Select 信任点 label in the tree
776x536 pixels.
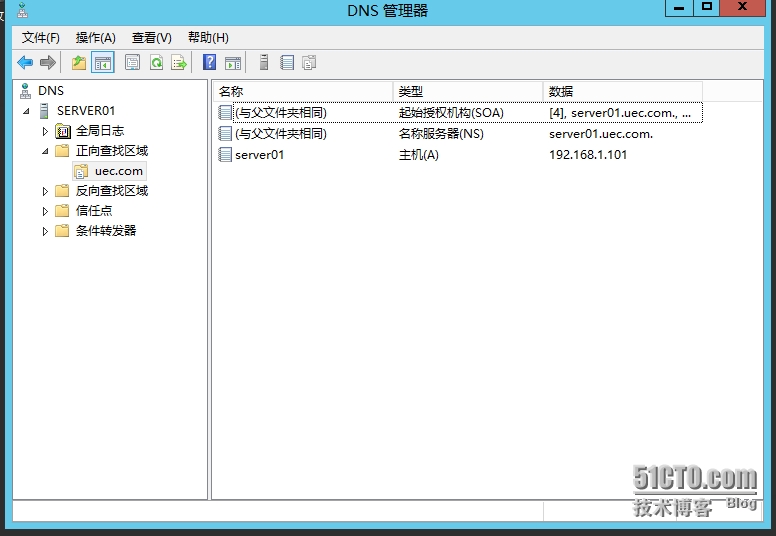[94, 211]
